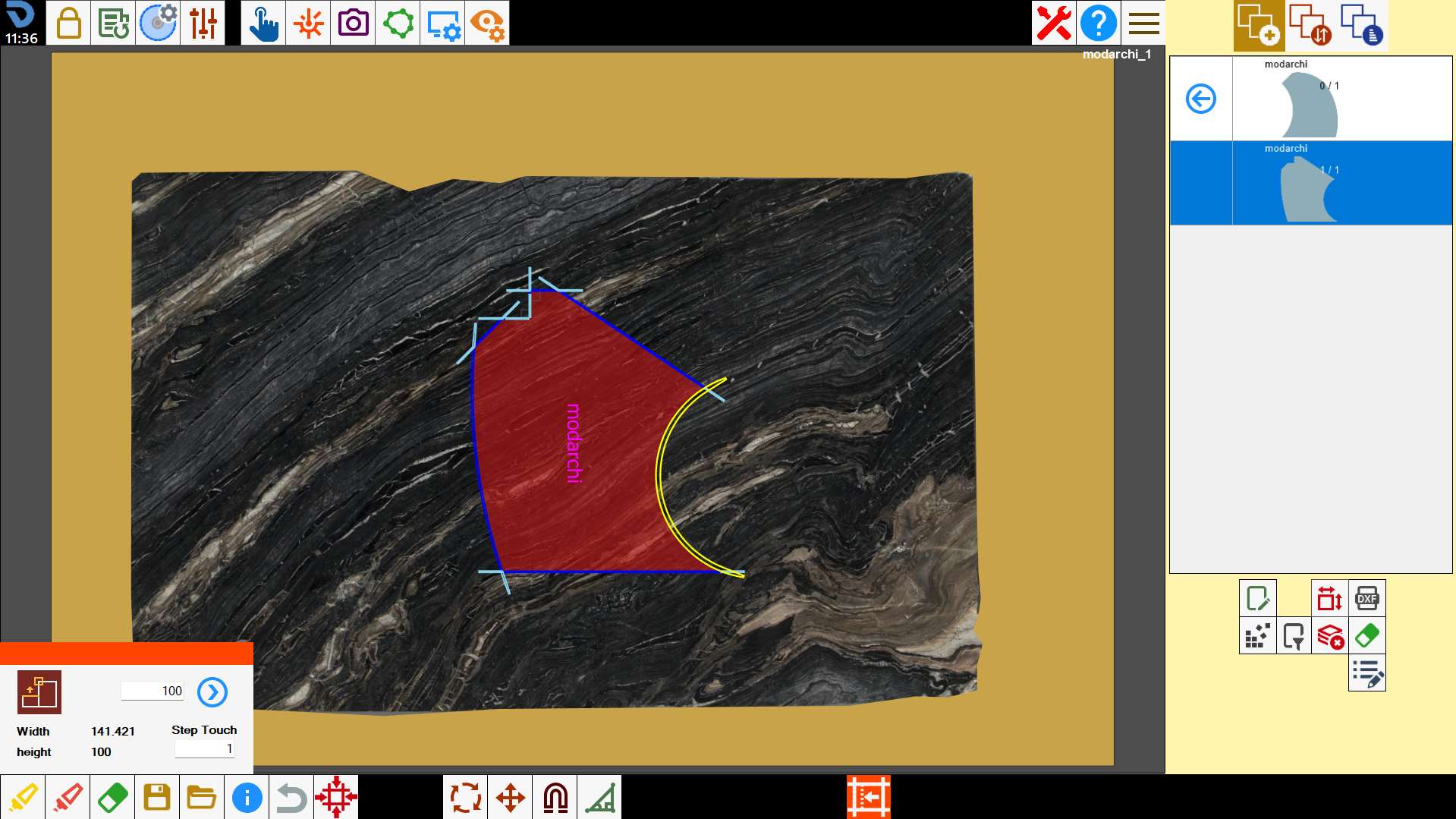Open the red wrench tools settings
Image resolution: width=1456 pixels, height=819 pixels.
(x=1054, y=23)
